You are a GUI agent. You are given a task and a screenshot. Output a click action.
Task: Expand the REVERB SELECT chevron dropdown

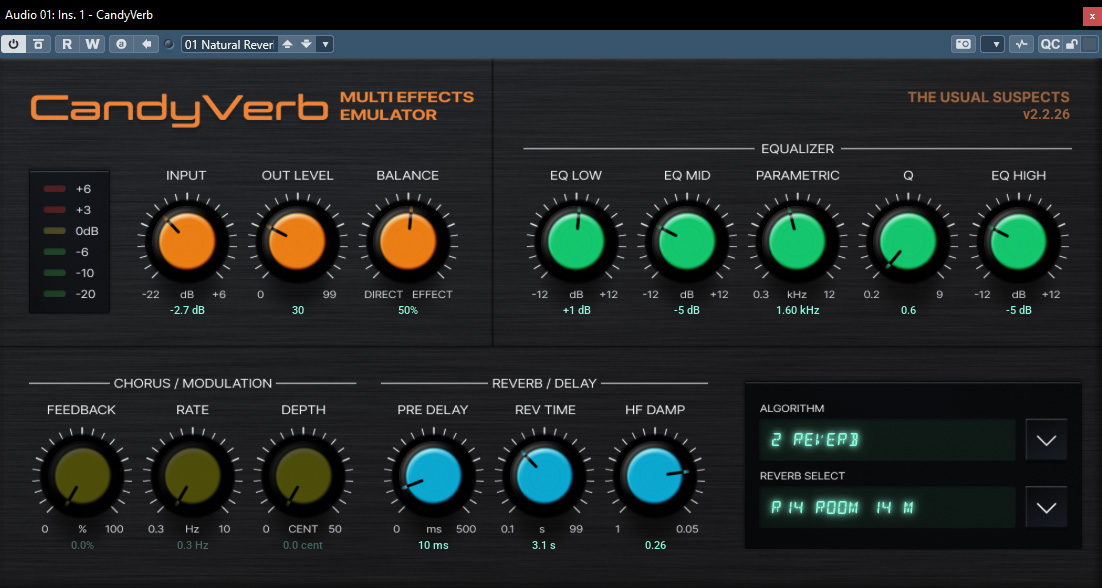point(1046,507)
